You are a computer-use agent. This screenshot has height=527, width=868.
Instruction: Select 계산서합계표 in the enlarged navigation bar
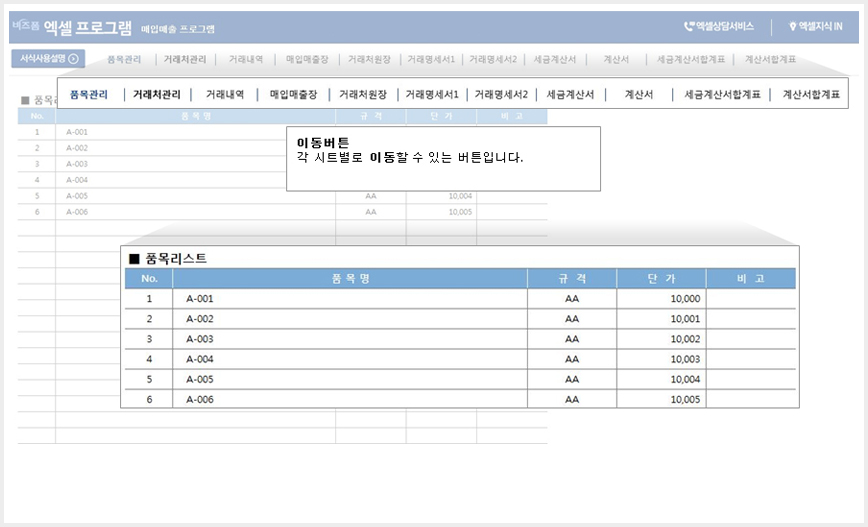811,95
